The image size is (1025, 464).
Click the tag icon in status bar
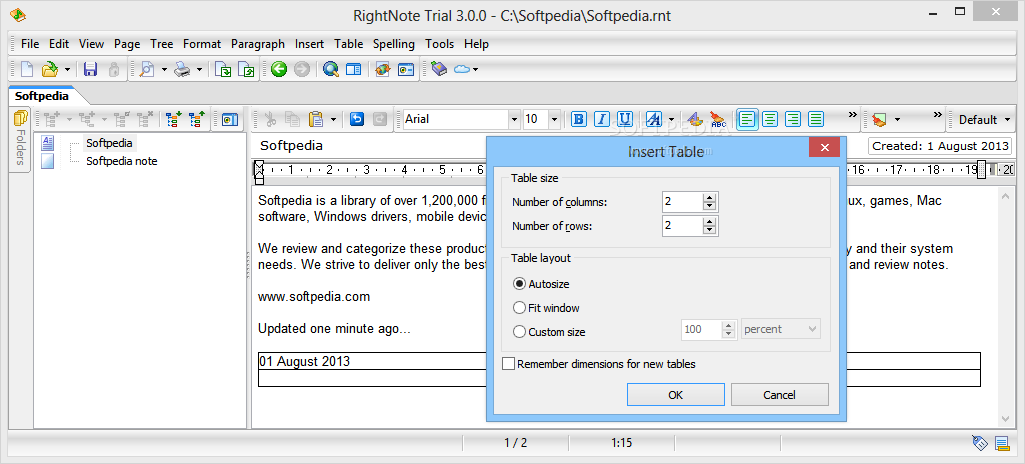pos(979,443)
